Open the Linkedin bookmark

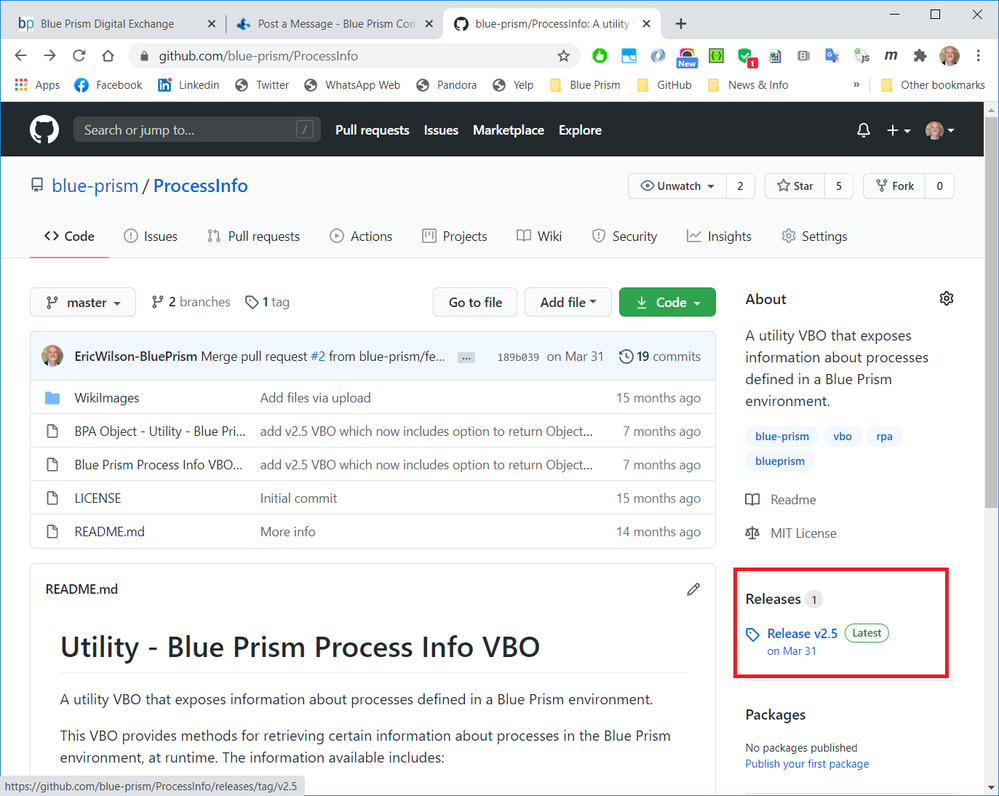(189, 85)
